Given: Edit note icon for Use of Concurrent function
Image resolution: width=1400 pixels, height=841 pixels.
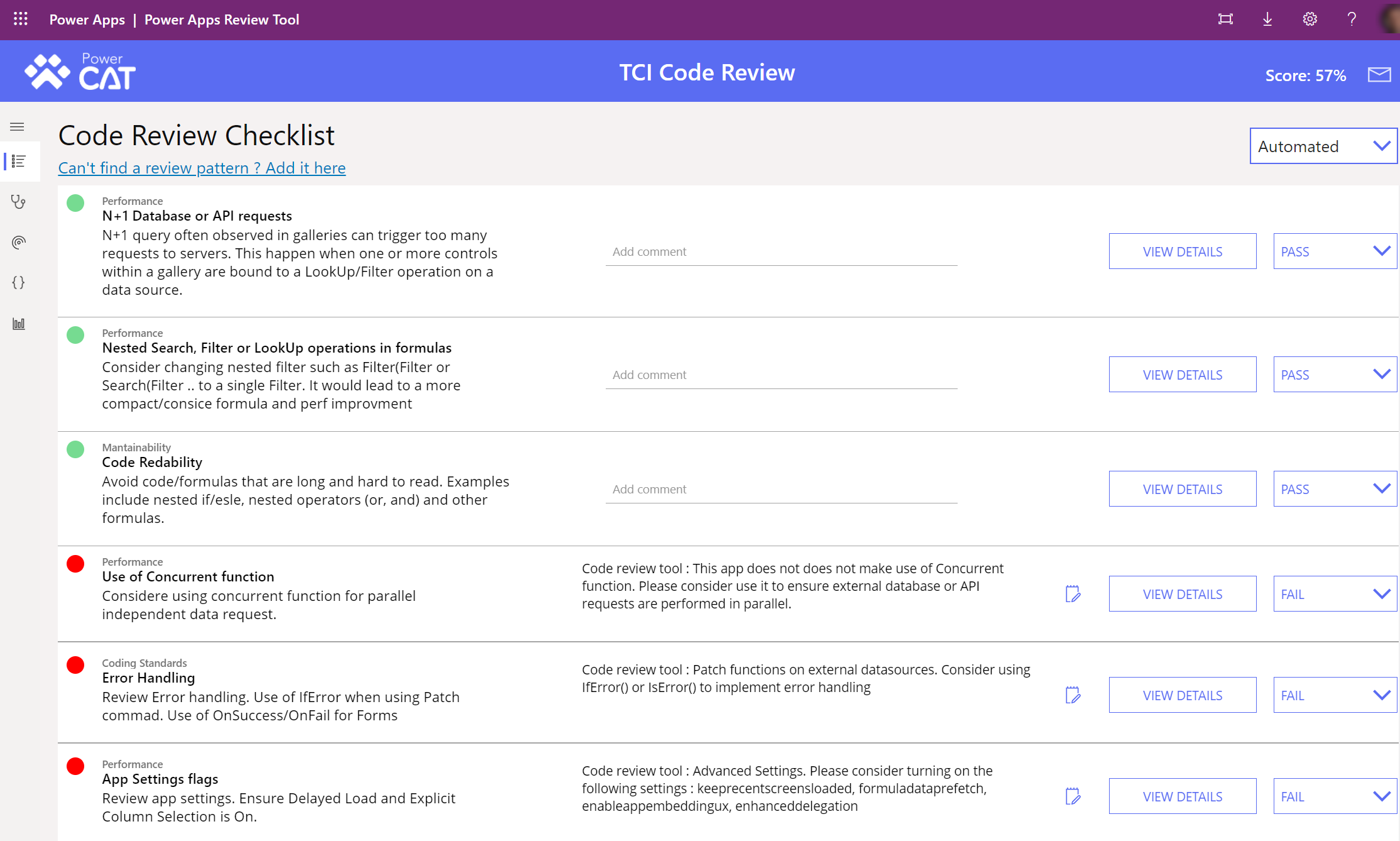Looking at the screenshot, I should pyautogui.click(x=1073, y=593).
